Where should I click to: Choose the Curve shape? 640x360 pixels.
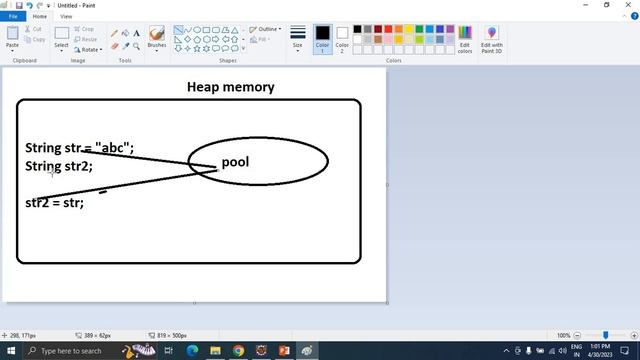coord(188,30)
